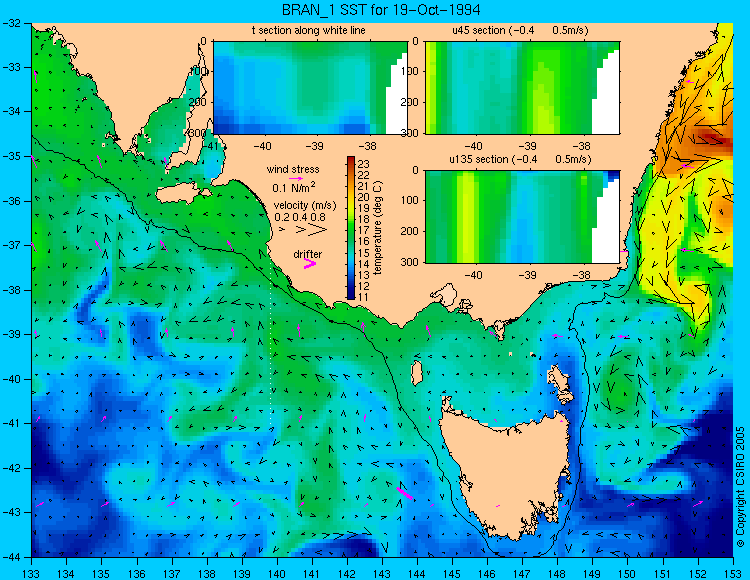The image size is (750, 580).
Task: Click the '23' label on colour bar
Action: [364, 164]
